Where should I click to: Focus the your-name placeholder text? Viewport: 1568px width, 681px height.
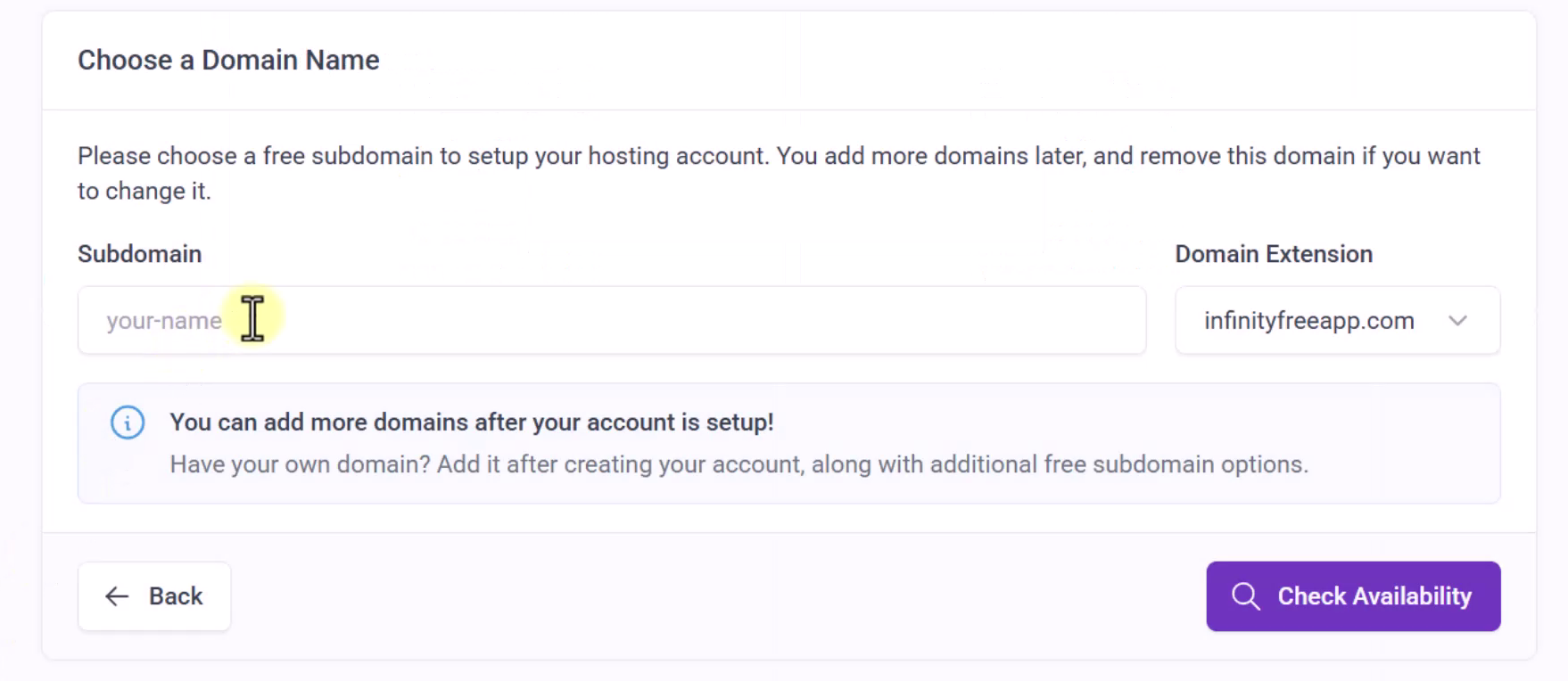tap(164, 321)
